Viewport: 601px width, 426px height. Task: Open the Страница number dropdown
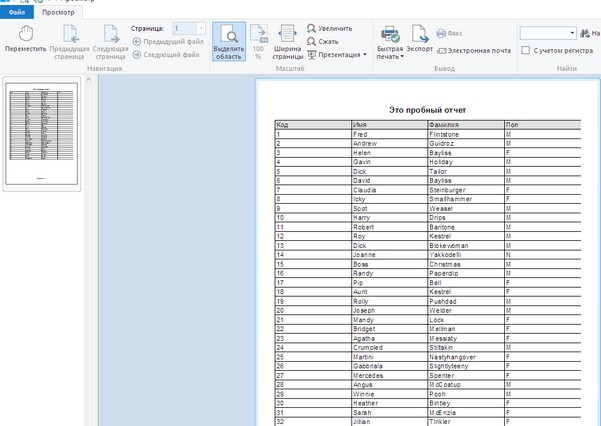(202, 29)
